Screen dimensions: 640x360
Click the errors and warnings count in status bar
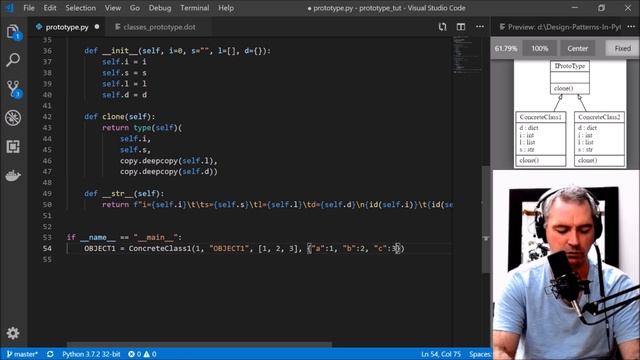pos(142,354)
